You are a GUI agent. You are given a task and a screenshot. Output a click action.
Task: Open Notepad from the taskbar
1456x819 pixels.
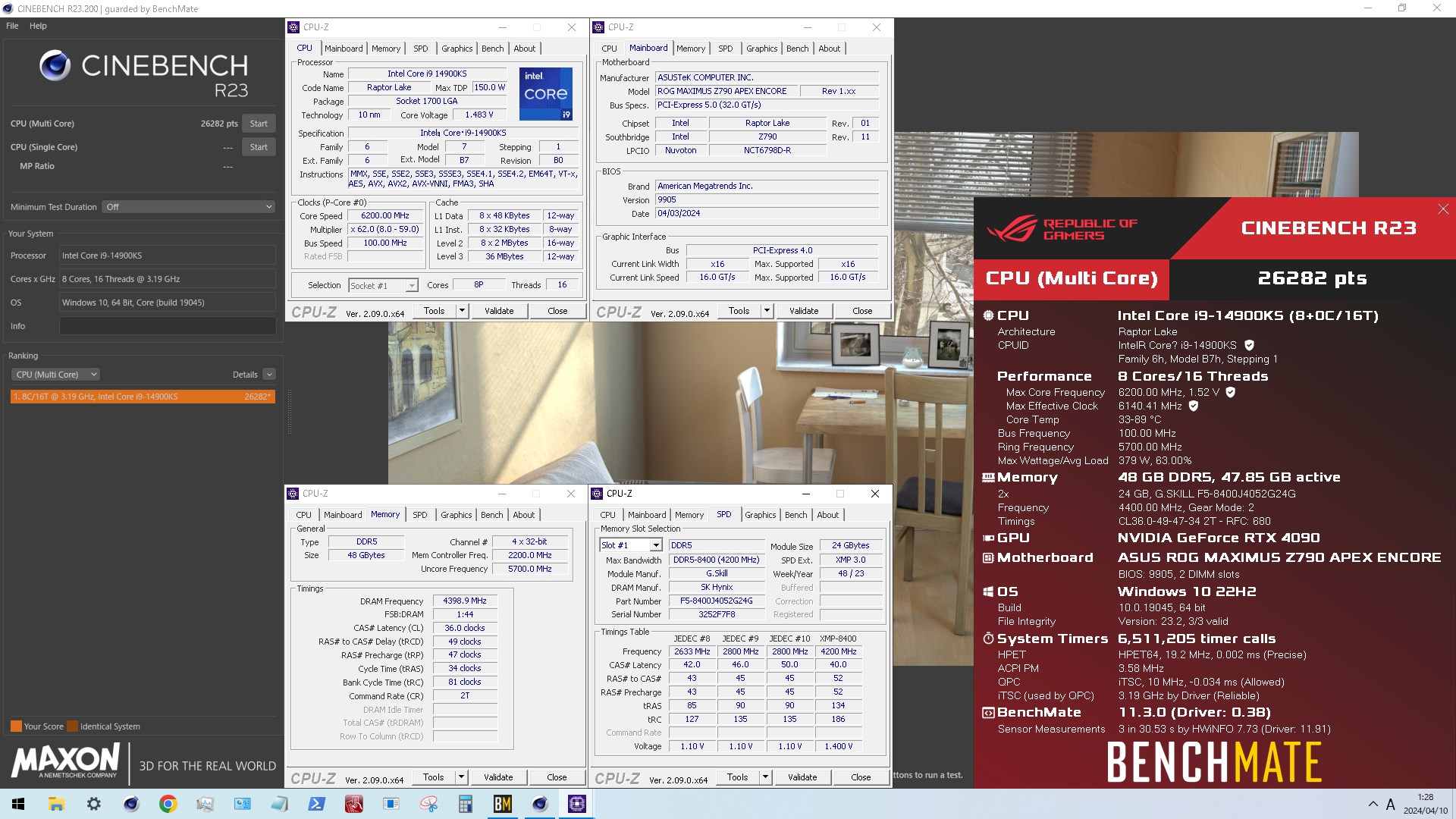[x=279, y=804]
